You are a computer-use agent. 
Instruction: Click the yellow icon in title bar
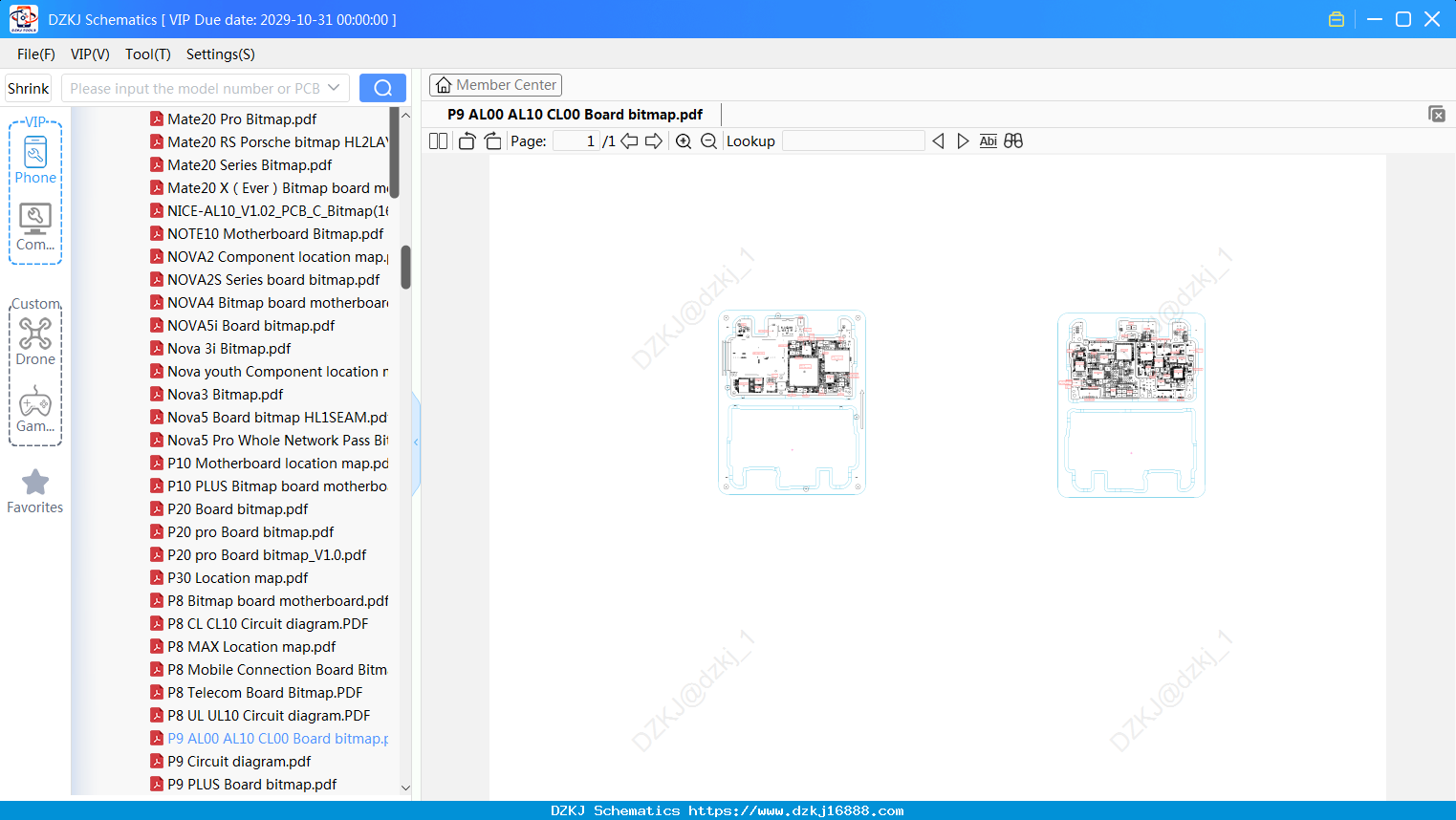click(1336, 19)
